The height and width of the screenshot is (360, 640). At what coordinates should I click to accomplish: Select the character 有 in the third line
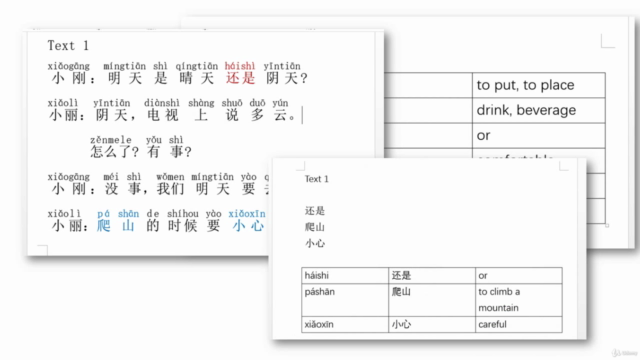[x=153, y=152]
